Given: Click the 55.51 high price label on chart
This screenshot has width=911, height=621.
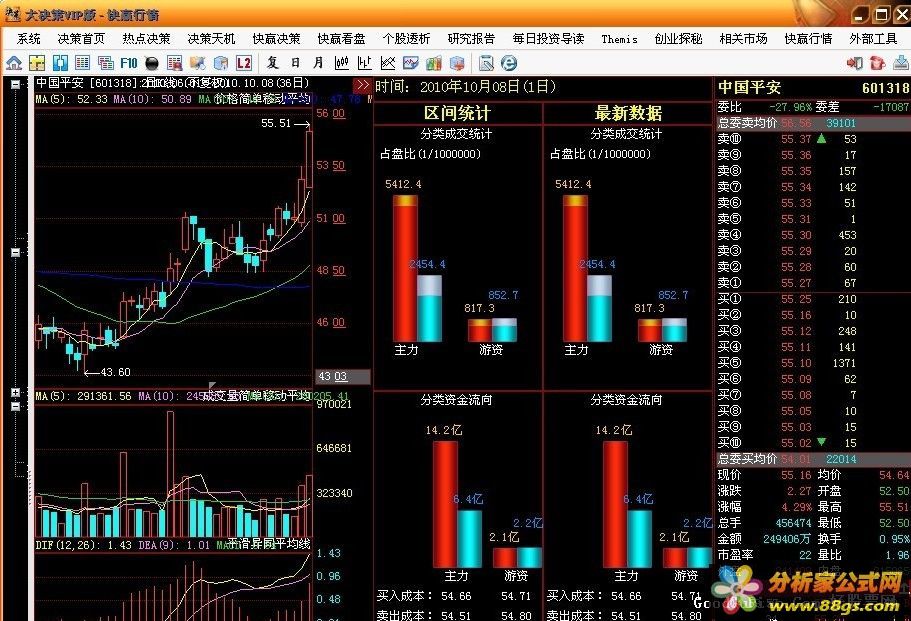Looking at the screenshot, I should [276, 123].
